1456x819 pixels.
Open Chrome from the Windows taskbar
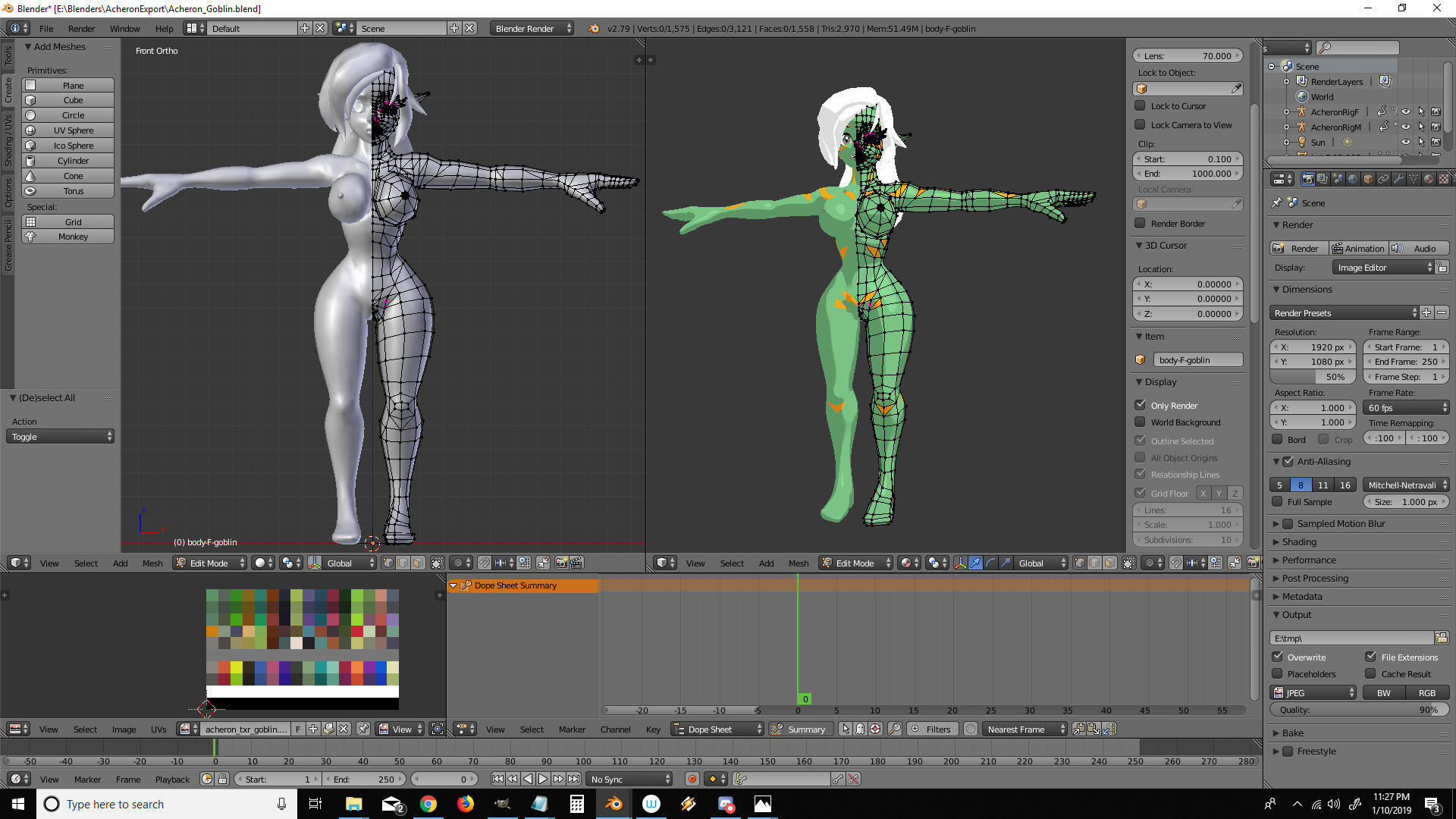point(428,804)
